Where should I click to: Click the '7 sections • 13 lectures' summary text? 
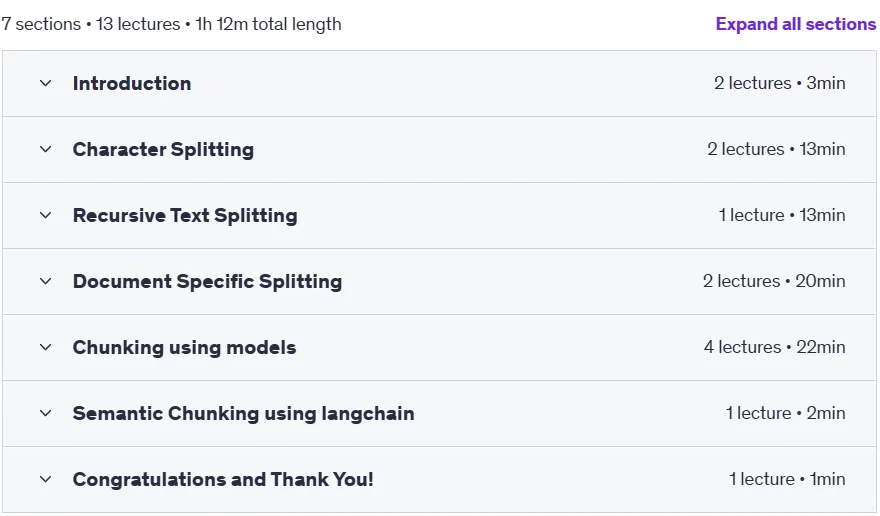pyautogui.click(x=91, y=24)
